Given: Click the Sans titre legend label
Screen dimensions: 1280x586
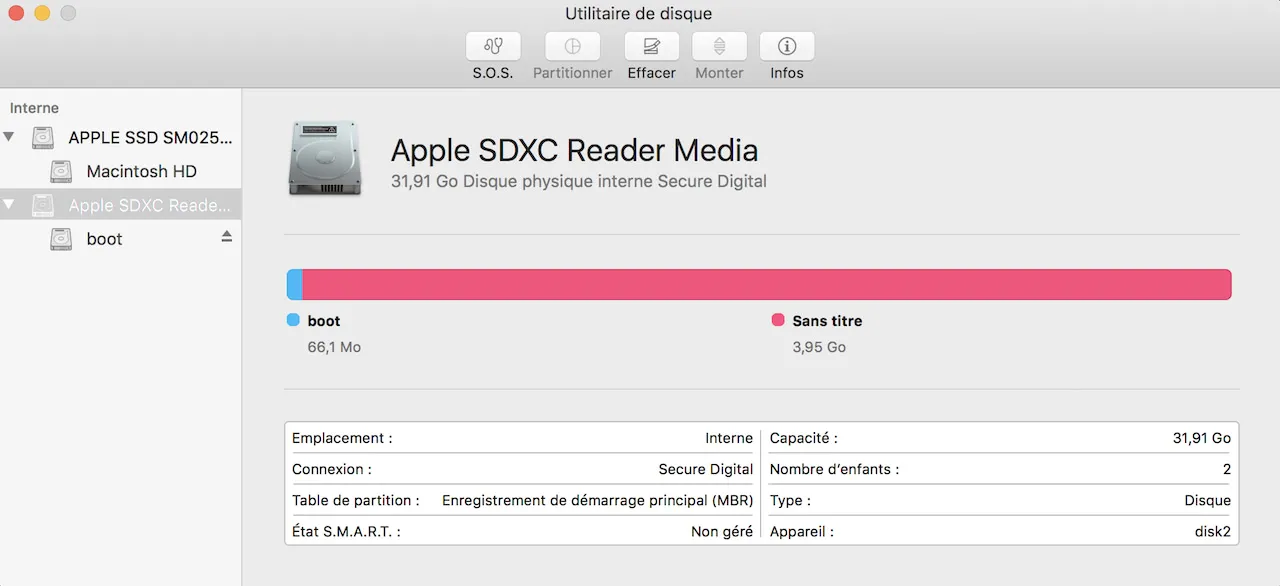Looking at the screenshot, I should 827,321.
